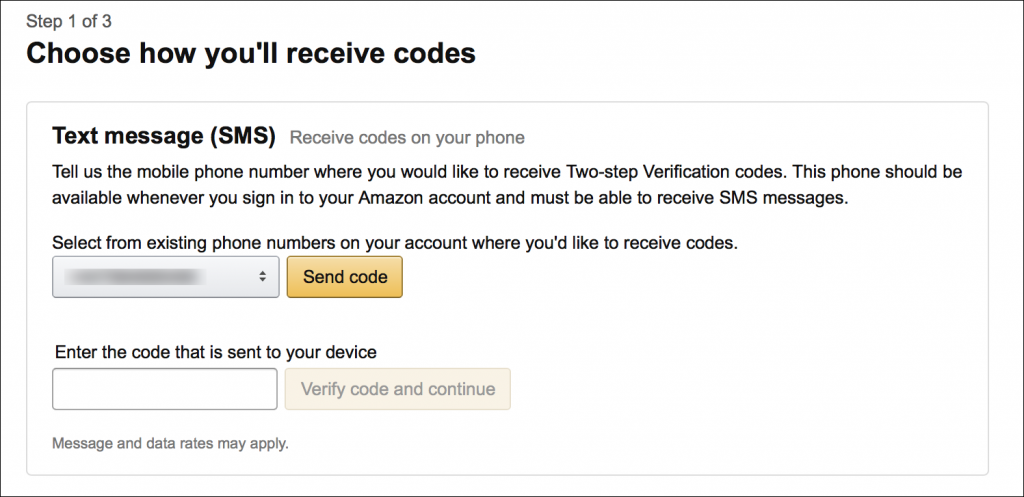Image resolution: width=1024 pixels, height=497 pixels.
Task: Click the Step 1 of 3 indicator
Action: tap(69, 22)
